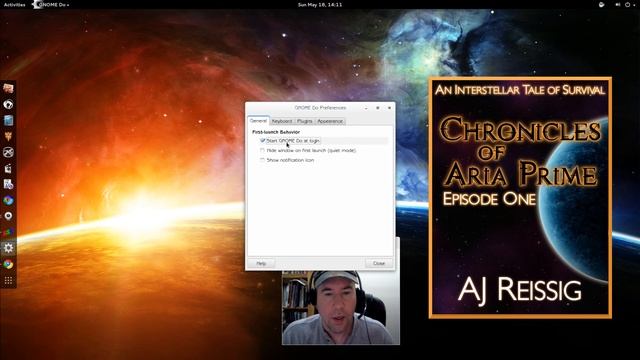
Task: Open the white round second dock icon
Action: (8, 104)
